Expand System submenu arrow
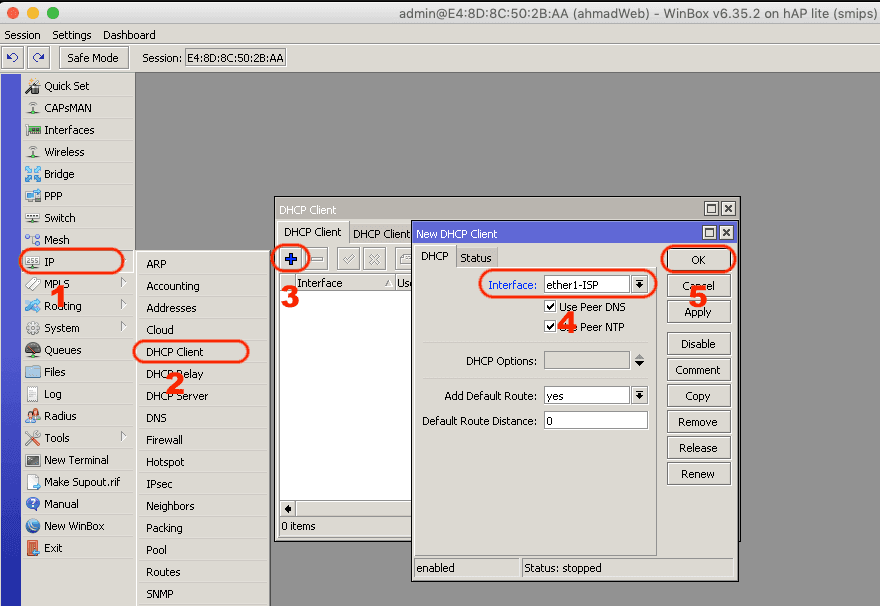Viewport: 880px width, 606px height. pos(123,327)
